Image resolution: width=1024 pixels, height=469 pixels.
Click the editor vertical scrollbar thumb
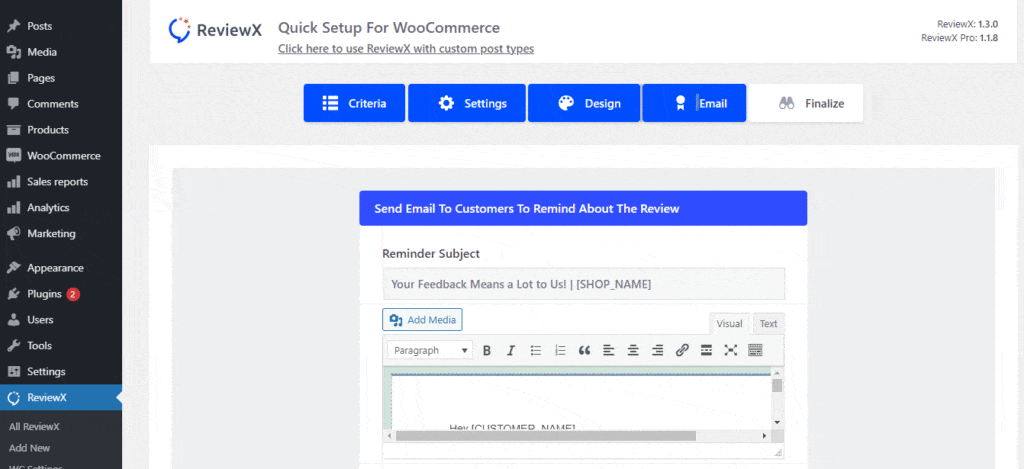777,385
